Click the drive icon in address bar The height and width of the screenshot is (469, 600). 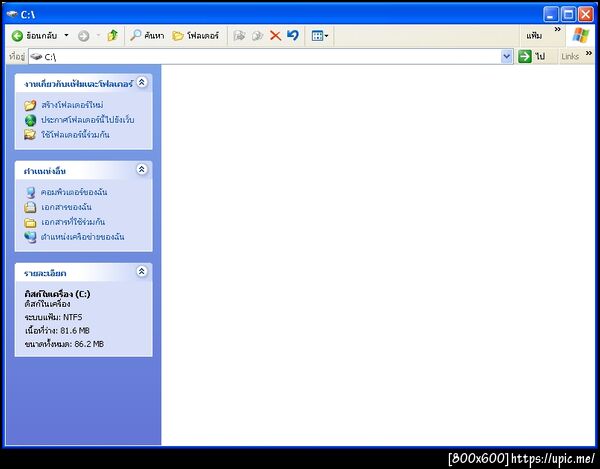pos(36,57)
